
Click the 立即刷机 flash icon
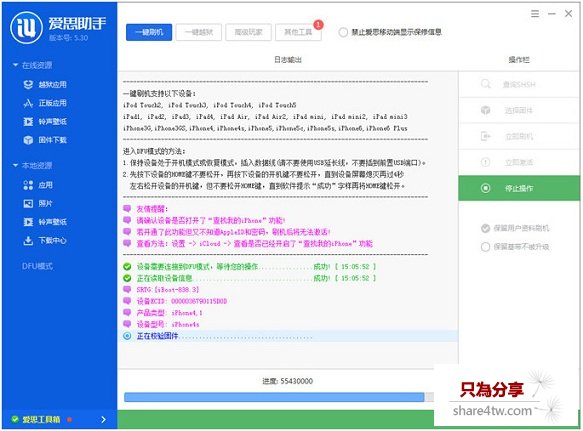(486, 136)
